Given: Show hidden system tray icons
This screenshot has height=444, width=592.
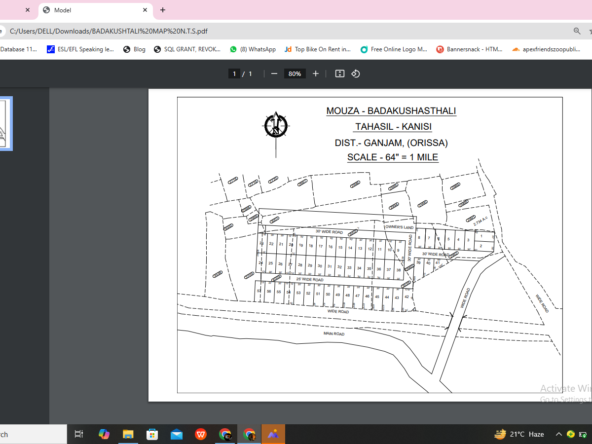Looking at the screenshot, I should click(x=559, y=434).
